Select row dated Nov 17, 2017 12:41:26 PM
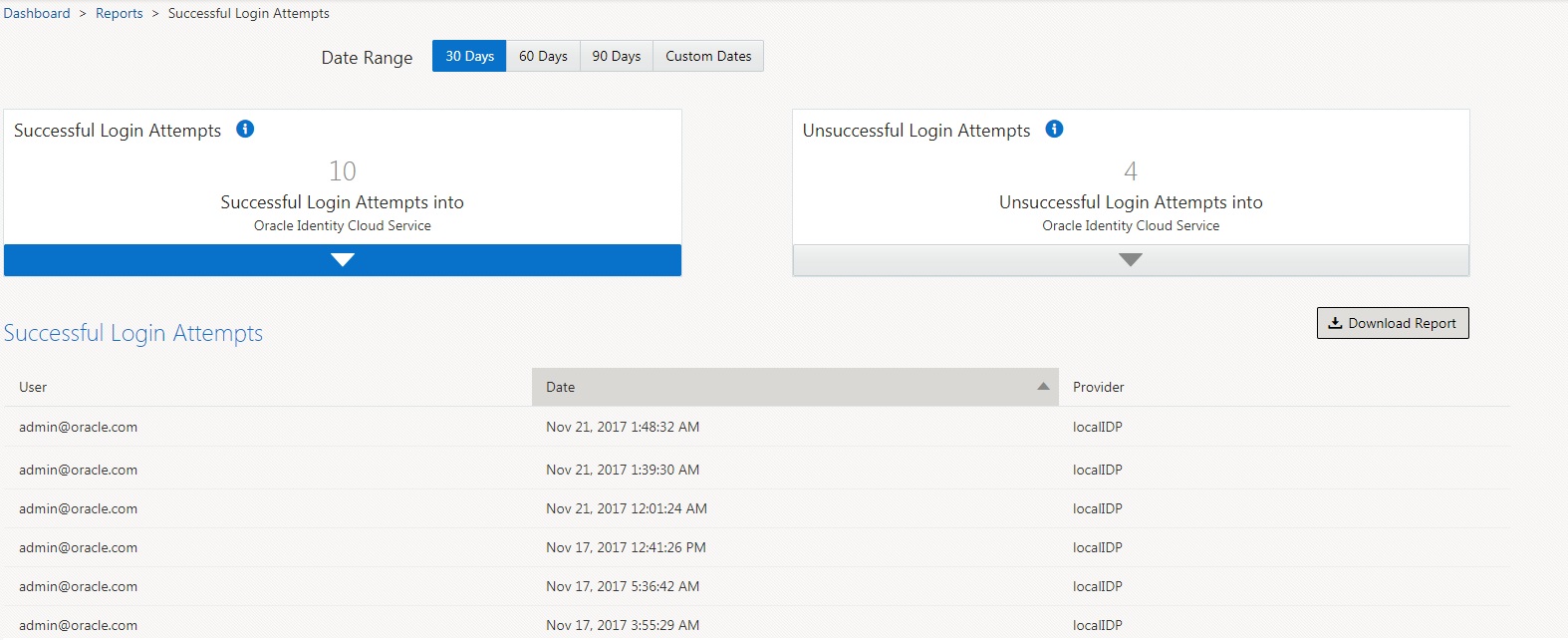This screenshot has width=1568, height=640. 626,547
